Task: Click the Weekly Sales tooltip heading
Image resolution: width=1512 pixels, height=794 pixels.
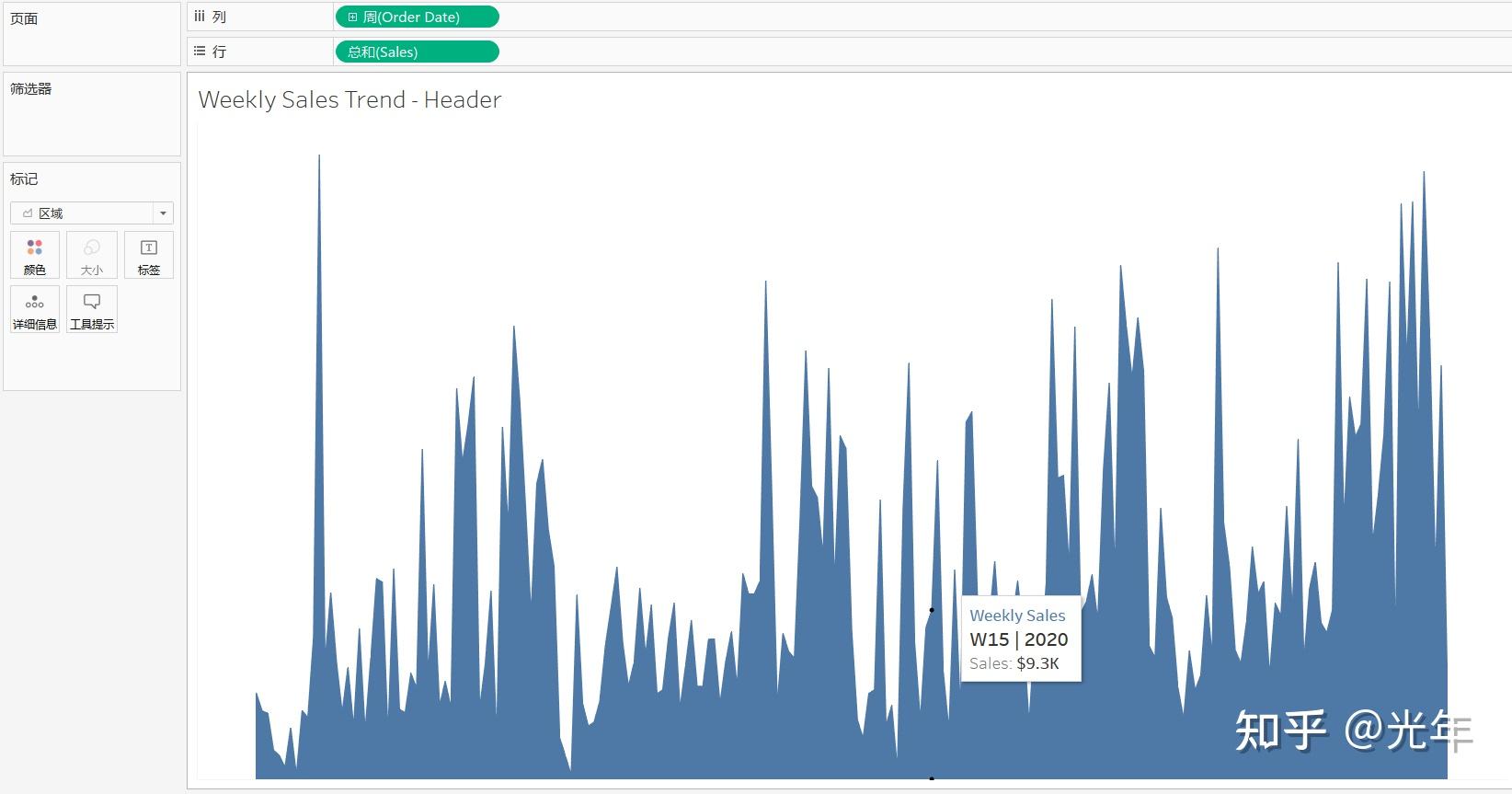Action: tap(1017, 616)
